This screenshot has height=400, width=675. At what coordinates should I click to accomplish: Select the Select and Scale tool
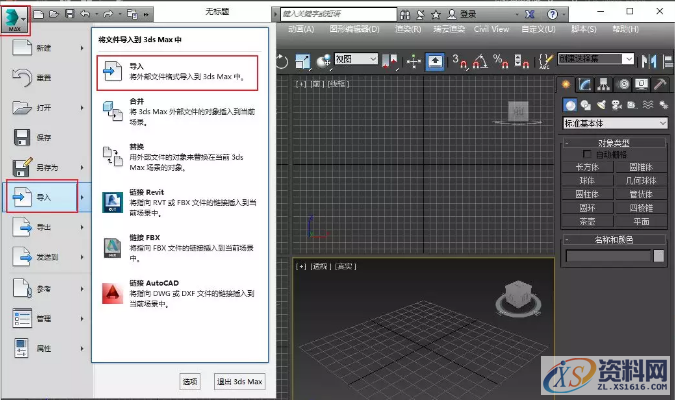click(x=303, y=61)
